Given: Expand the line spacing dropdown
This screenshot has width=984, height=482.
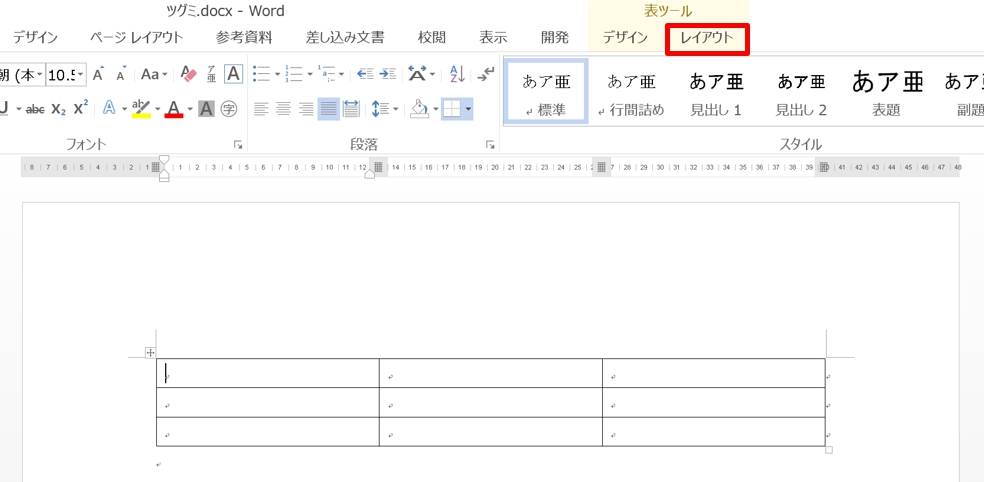Looking at the screenshot, I should tap(396, 109).
